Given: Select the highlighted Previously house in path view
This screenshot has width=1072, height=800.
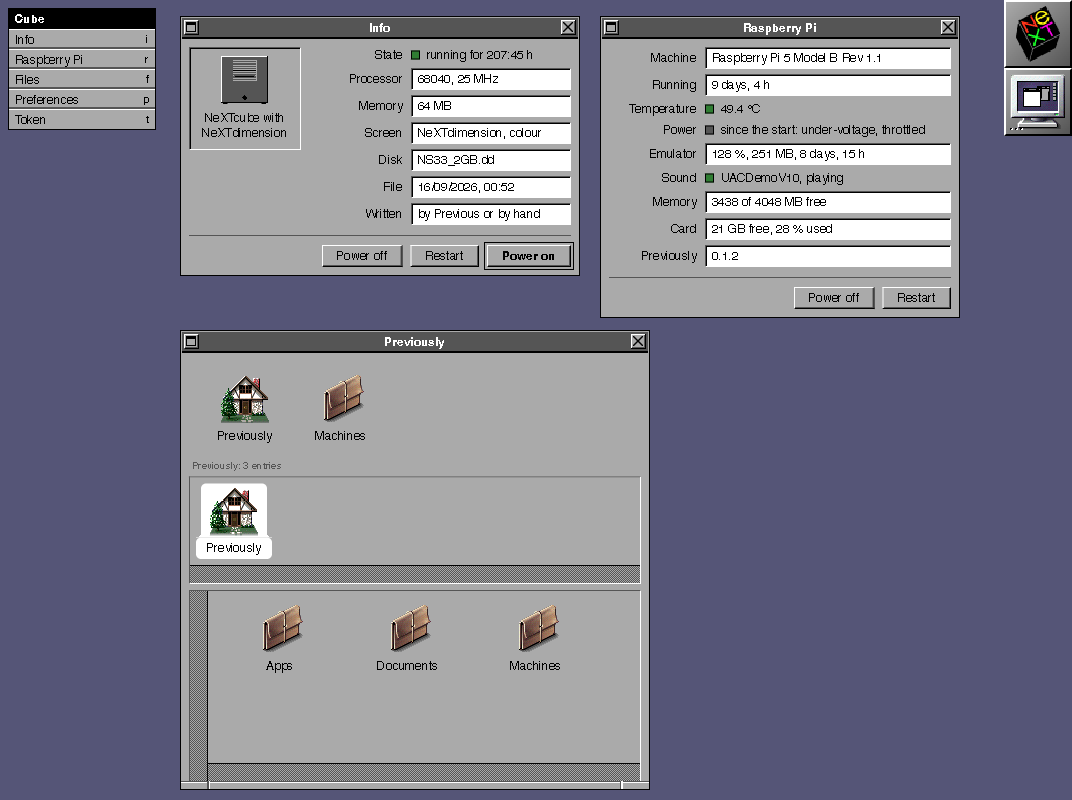Looking at the screenshot, I should (x=234, y=520).
